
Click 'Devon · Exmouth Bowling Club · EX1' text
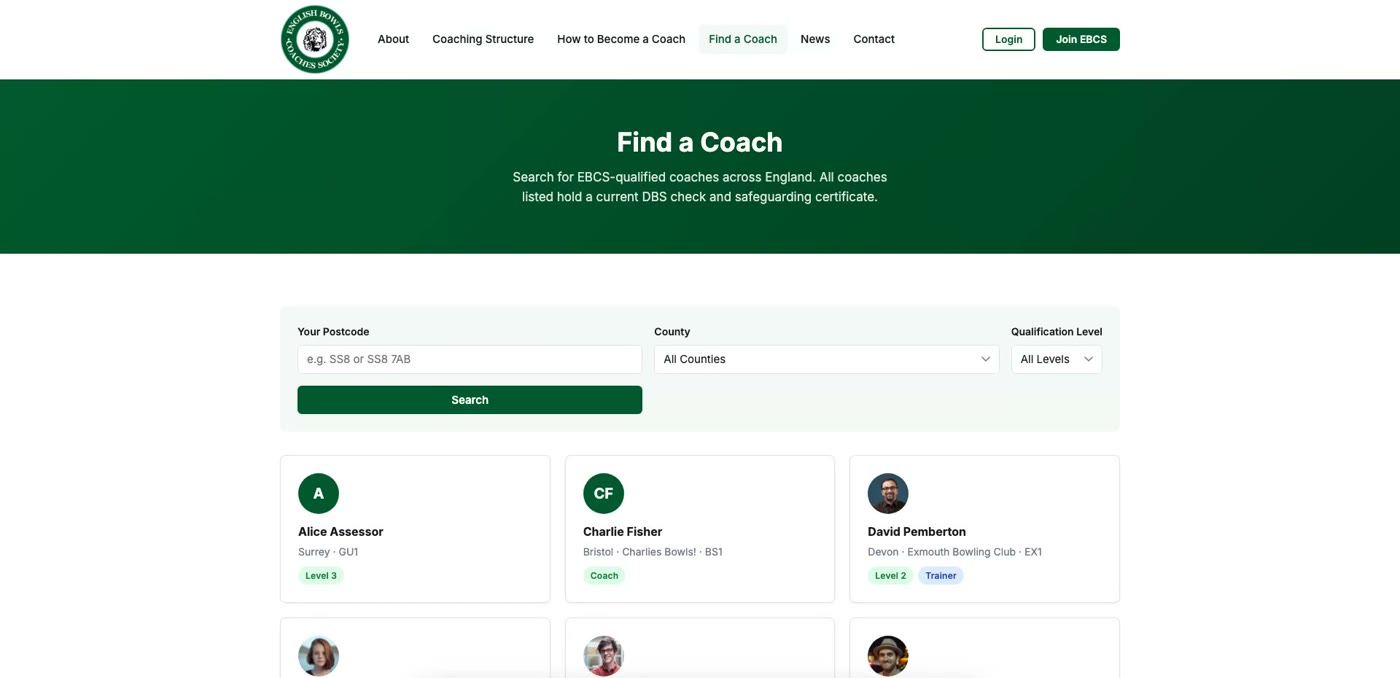pyautogui.click(x=955, y=552)
